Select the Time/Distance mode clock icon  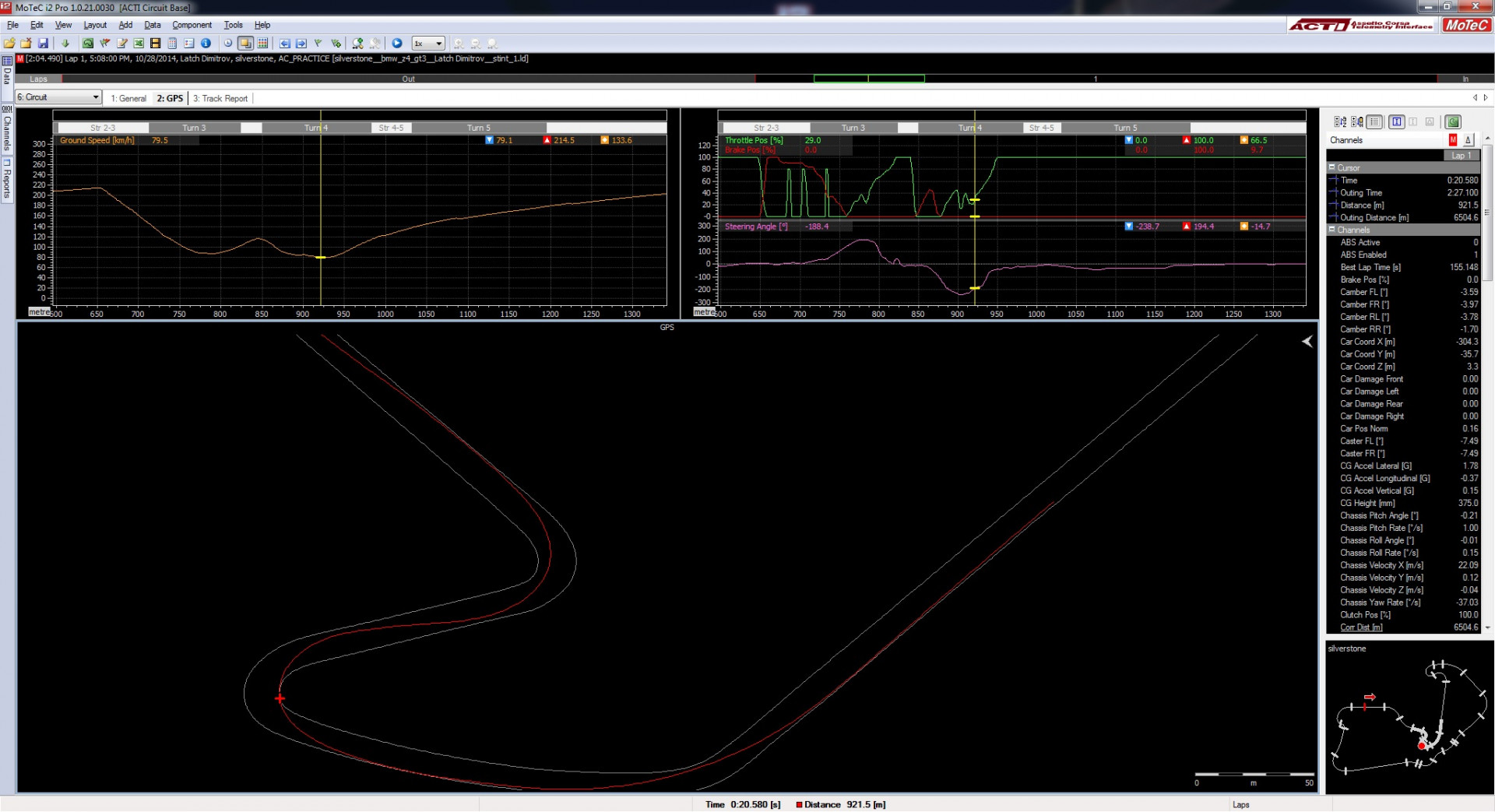coord(227,43)
